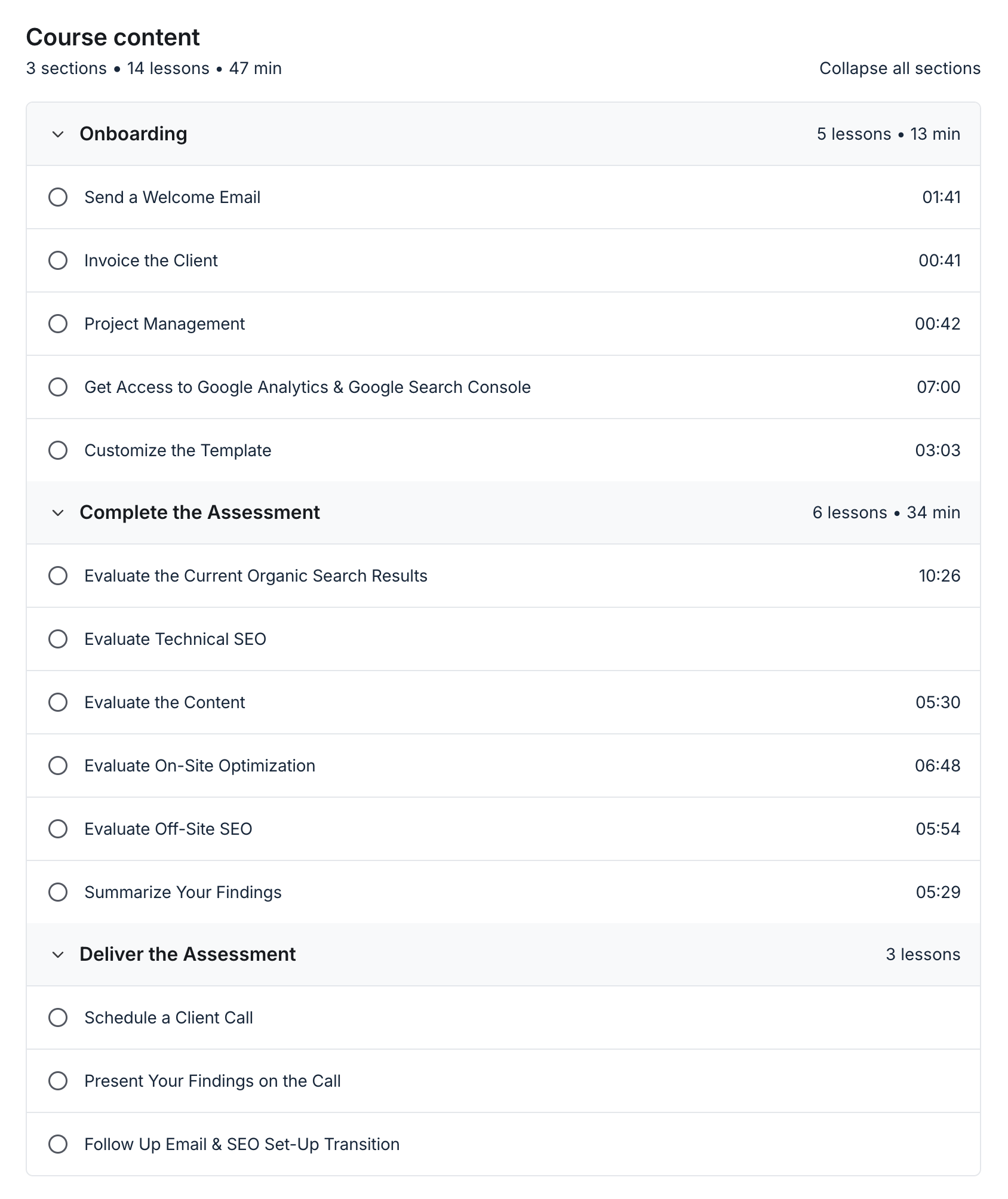This screenshot has width=1008, height=1199.
Task: Click the Collapse all sections link
Action: 899,68
